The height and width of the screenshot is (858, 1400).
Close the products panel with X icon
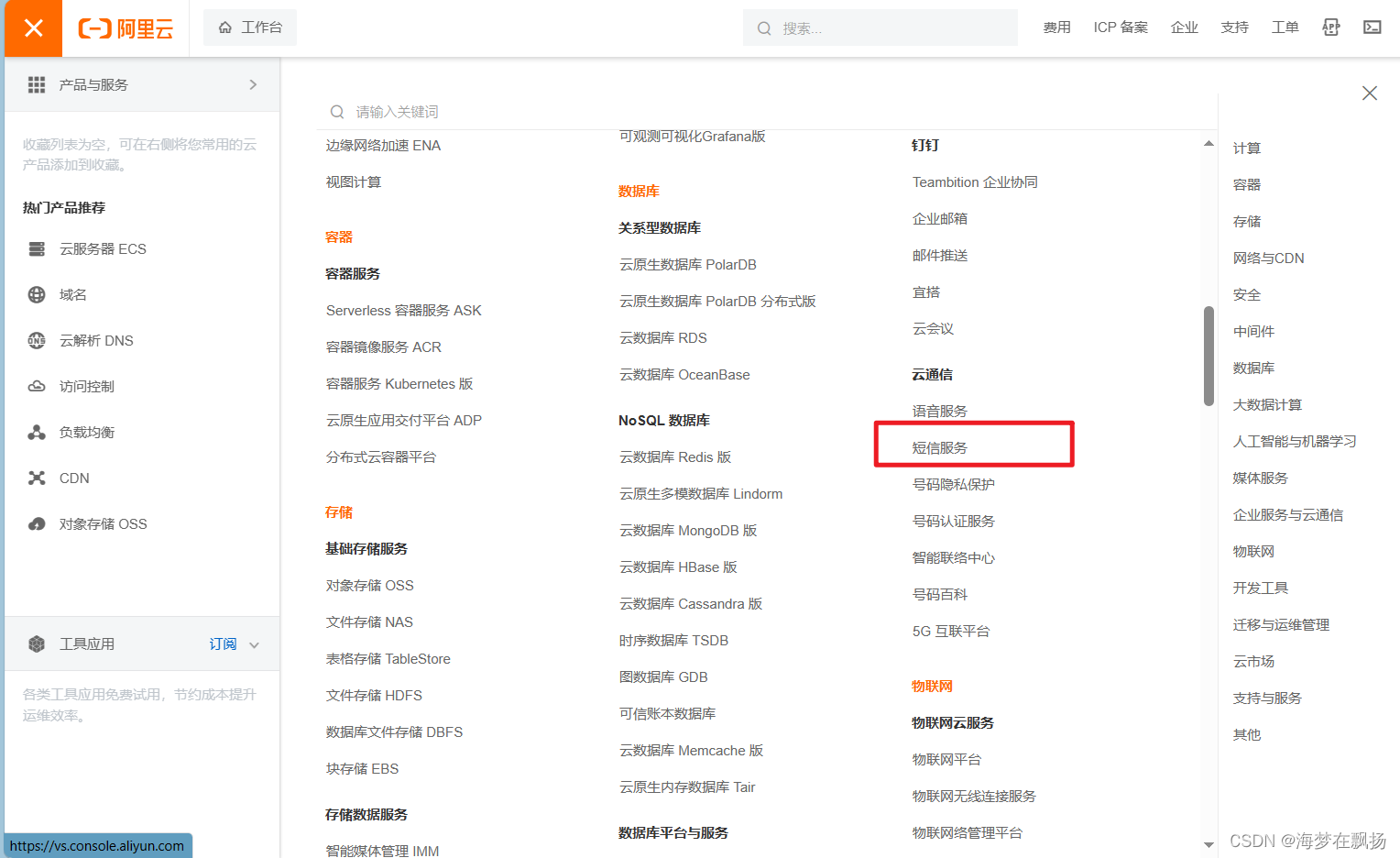(x=1370, y=93)
